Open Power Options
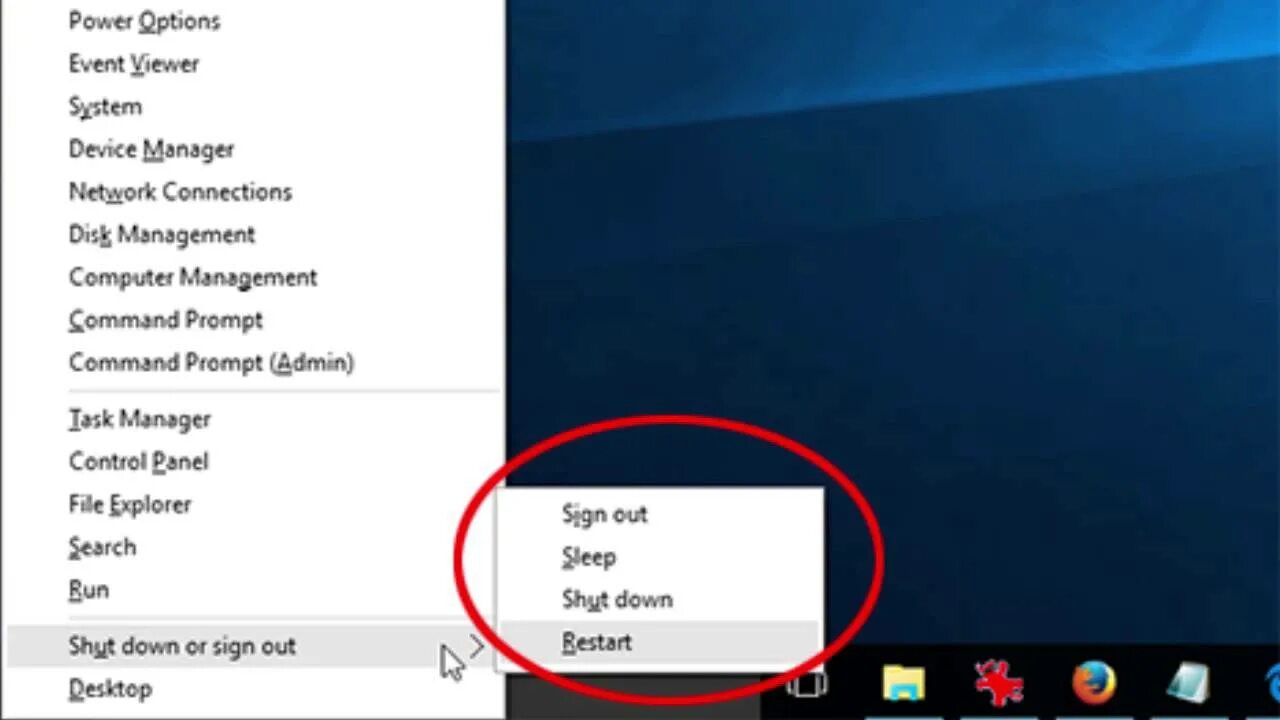 (143, 21)
